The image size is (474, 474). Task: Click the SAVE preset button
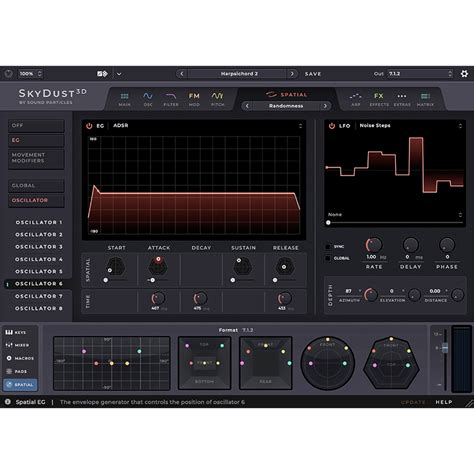[313, 74]
